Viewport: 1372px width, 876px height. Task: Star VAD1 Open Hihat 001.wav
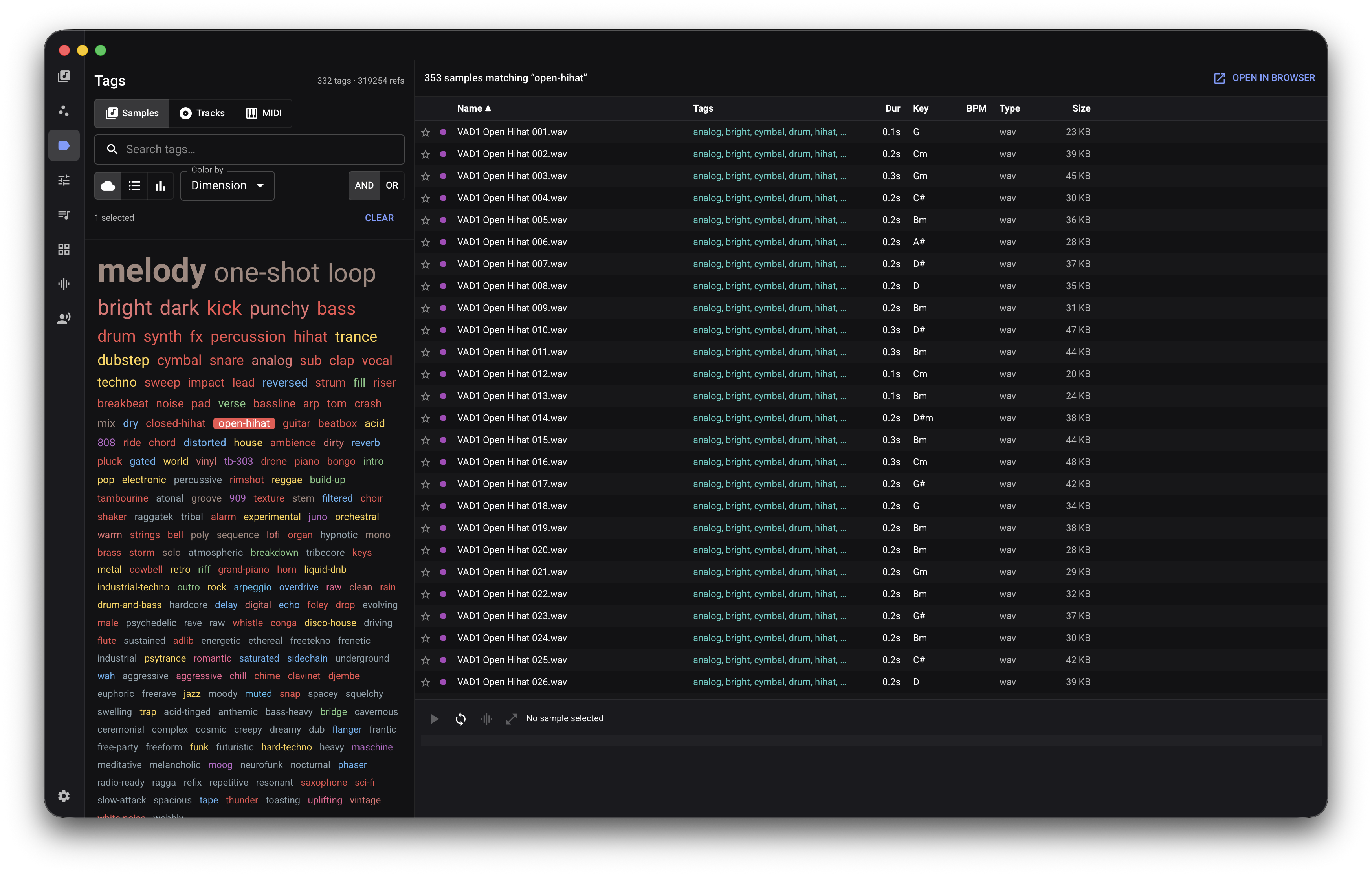click(x=426, y=132)
